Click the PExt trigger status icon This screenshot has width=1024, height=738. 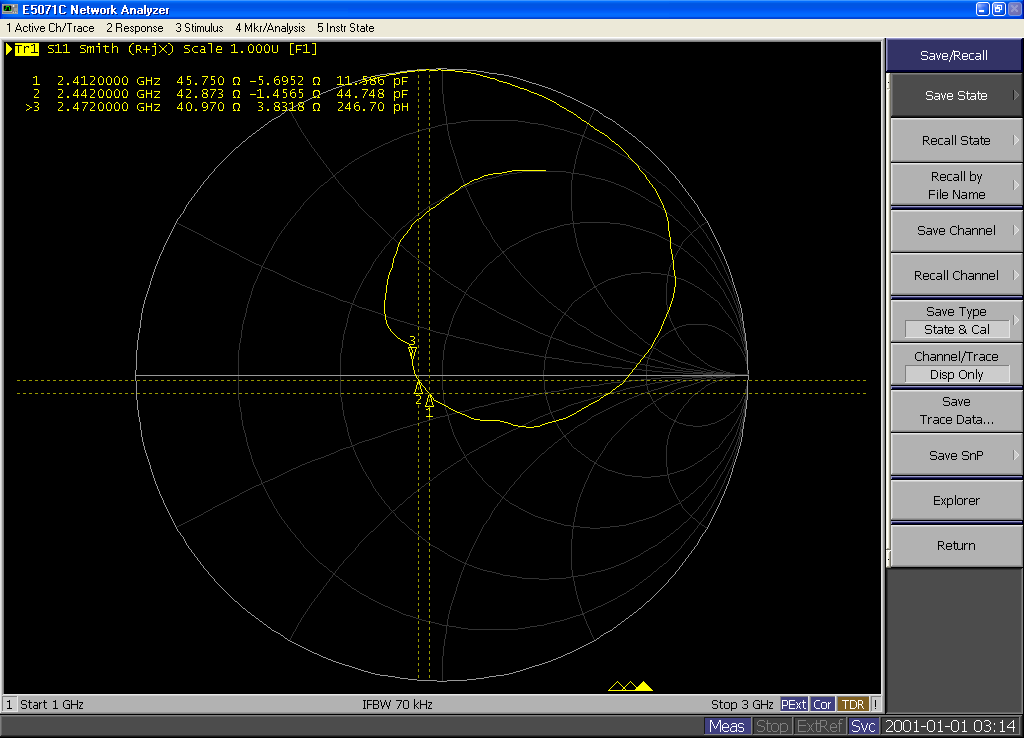[x=793, y=704]
